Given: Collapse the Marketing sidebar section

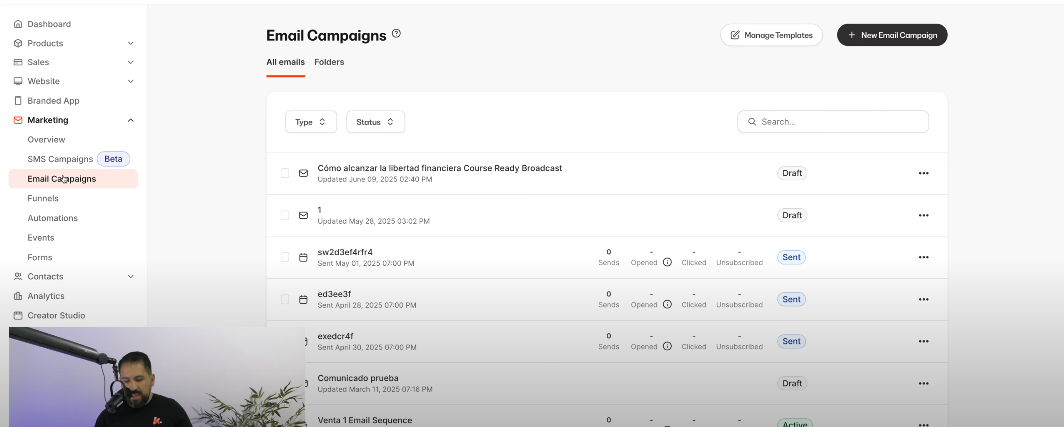Looking at the screenshot, I should point(131,120).
